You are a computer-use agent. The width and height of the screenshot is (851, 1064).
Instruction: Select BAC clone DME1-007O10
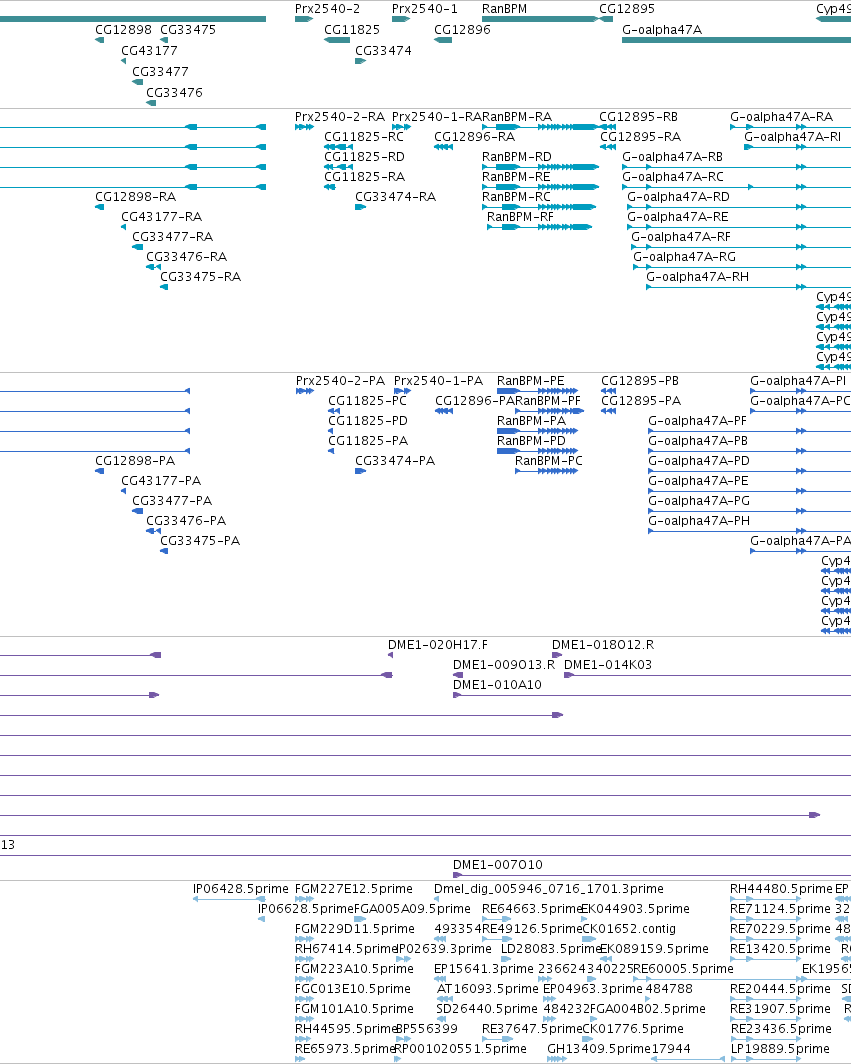click(x=497, y=865)
